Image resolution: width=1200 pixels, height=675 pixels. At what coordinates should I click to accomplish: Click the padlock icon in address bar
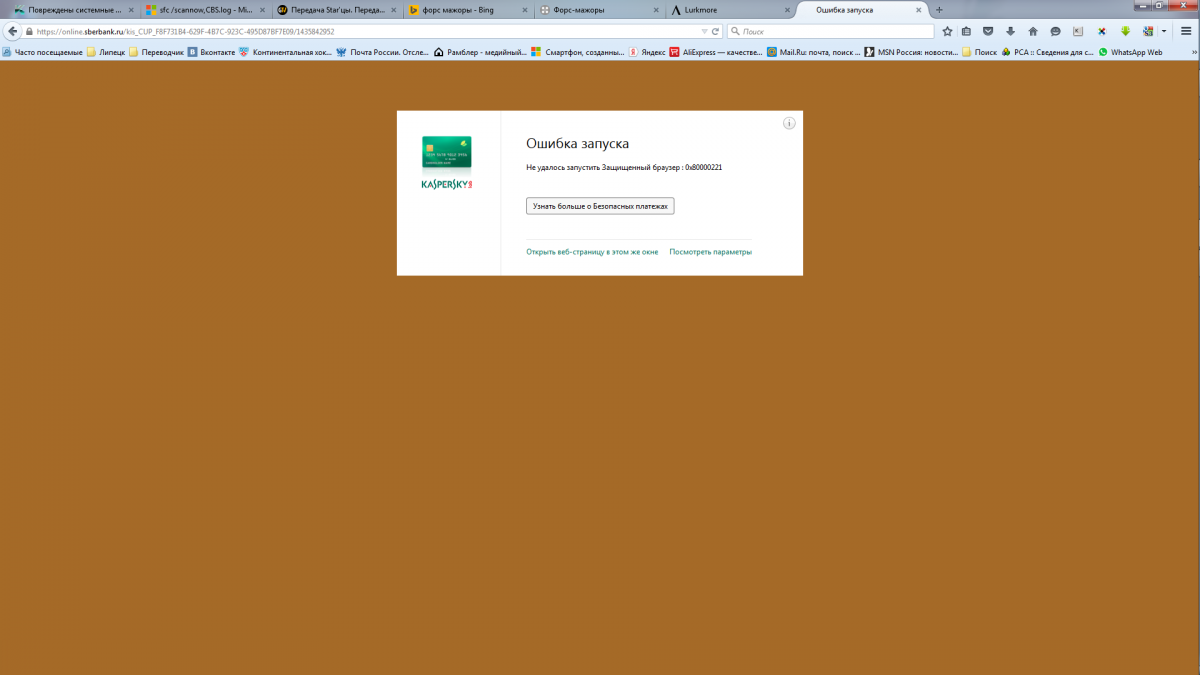[30, 31]
